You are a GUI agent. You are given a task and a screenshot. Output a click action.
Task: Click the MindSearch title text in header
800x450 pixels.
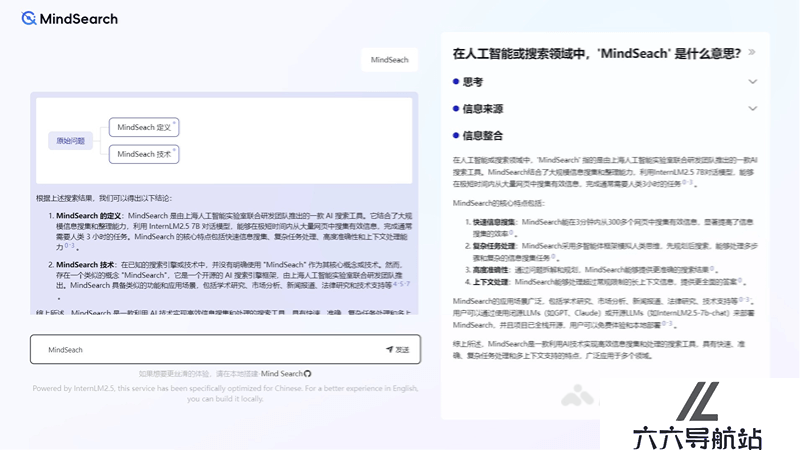79,19
